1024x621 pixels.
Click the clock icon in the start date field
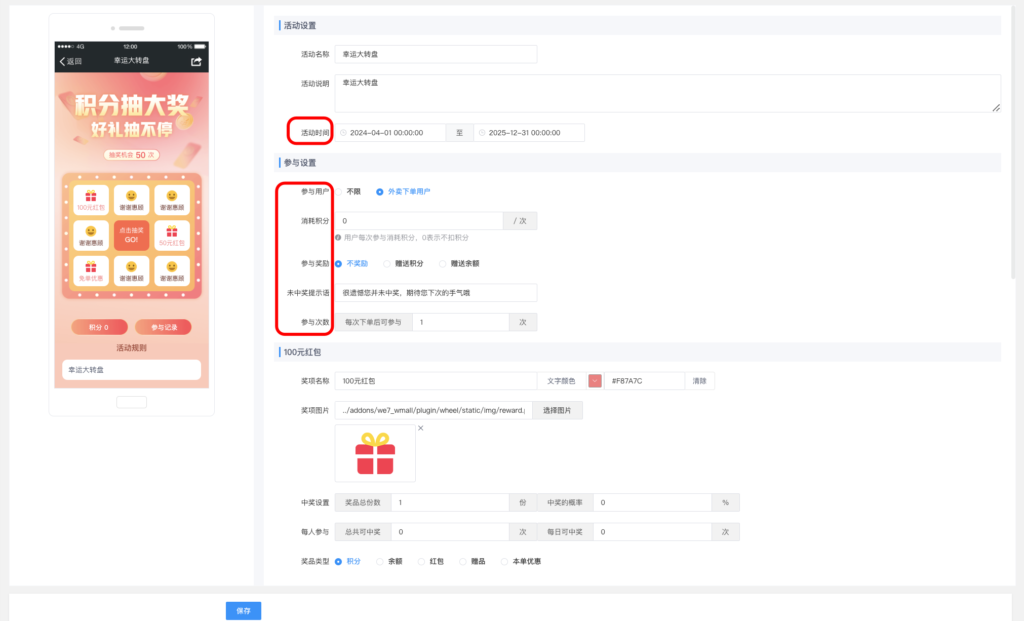[x=345, y=131]
